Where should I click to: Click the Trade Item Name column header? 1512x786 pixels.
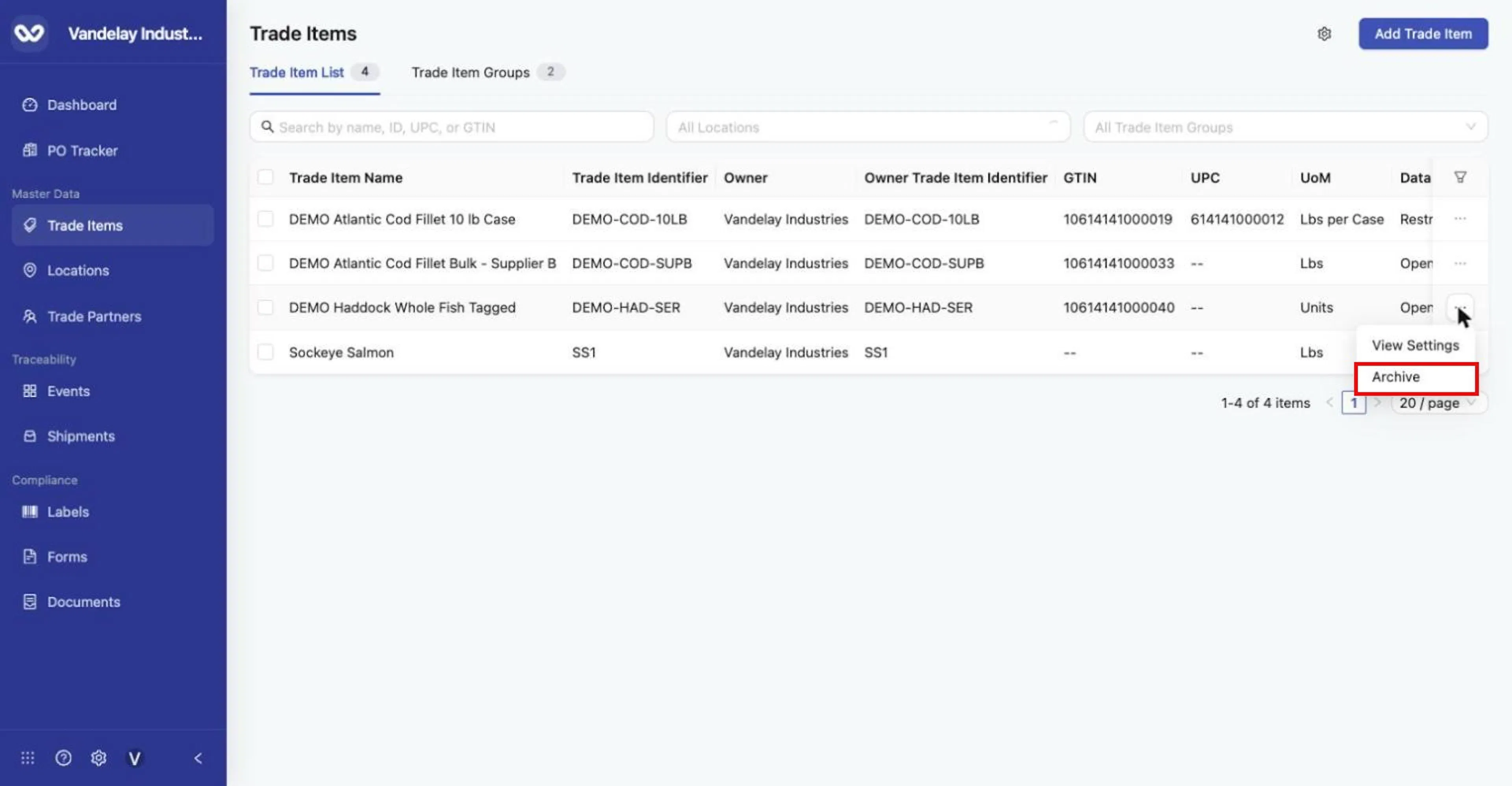click(x=346, y=178)
